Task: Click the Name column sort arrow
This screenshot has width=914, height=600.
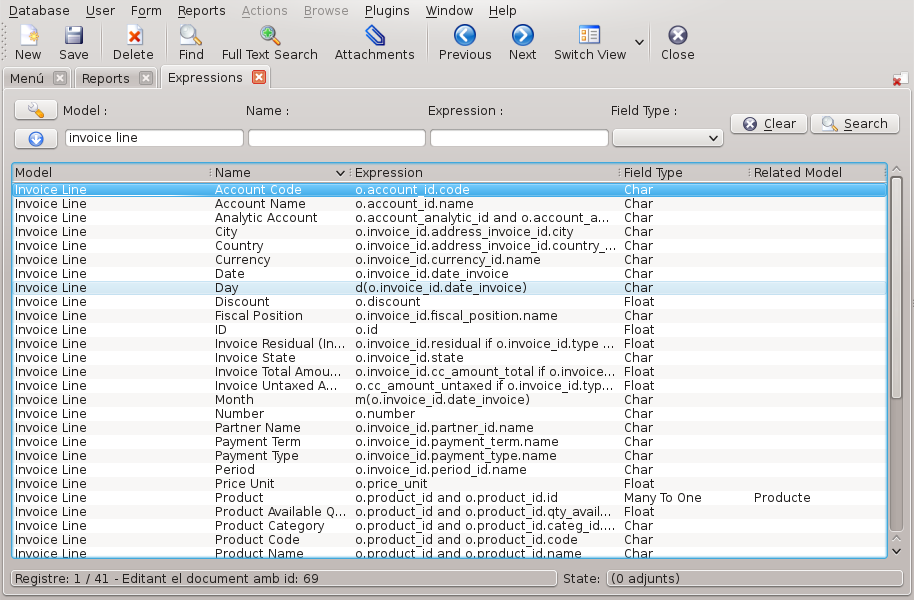Action: (x=340, y=173)
